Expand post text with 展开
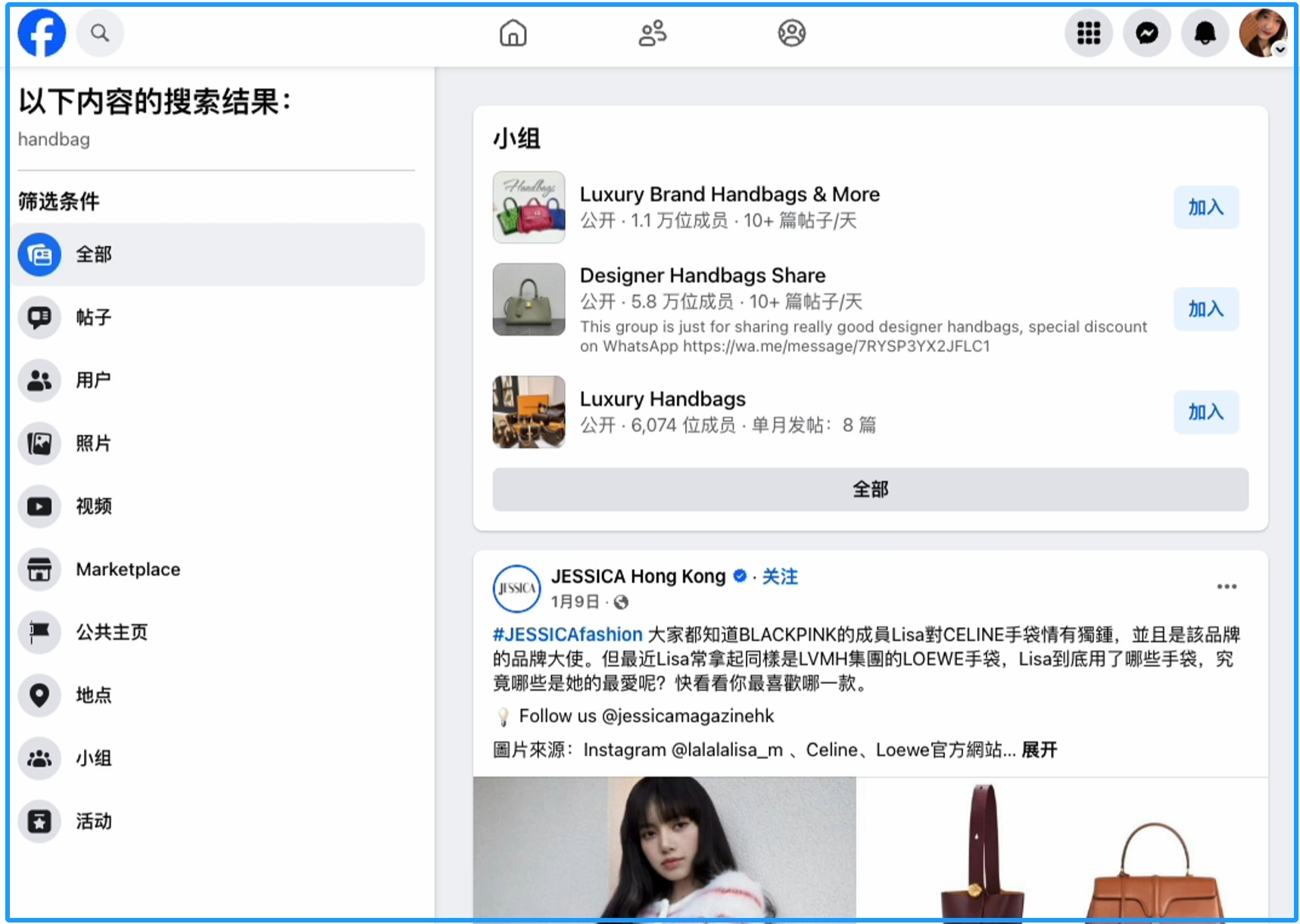Viewport: 1300px width, 924px height. point(1040,750)
